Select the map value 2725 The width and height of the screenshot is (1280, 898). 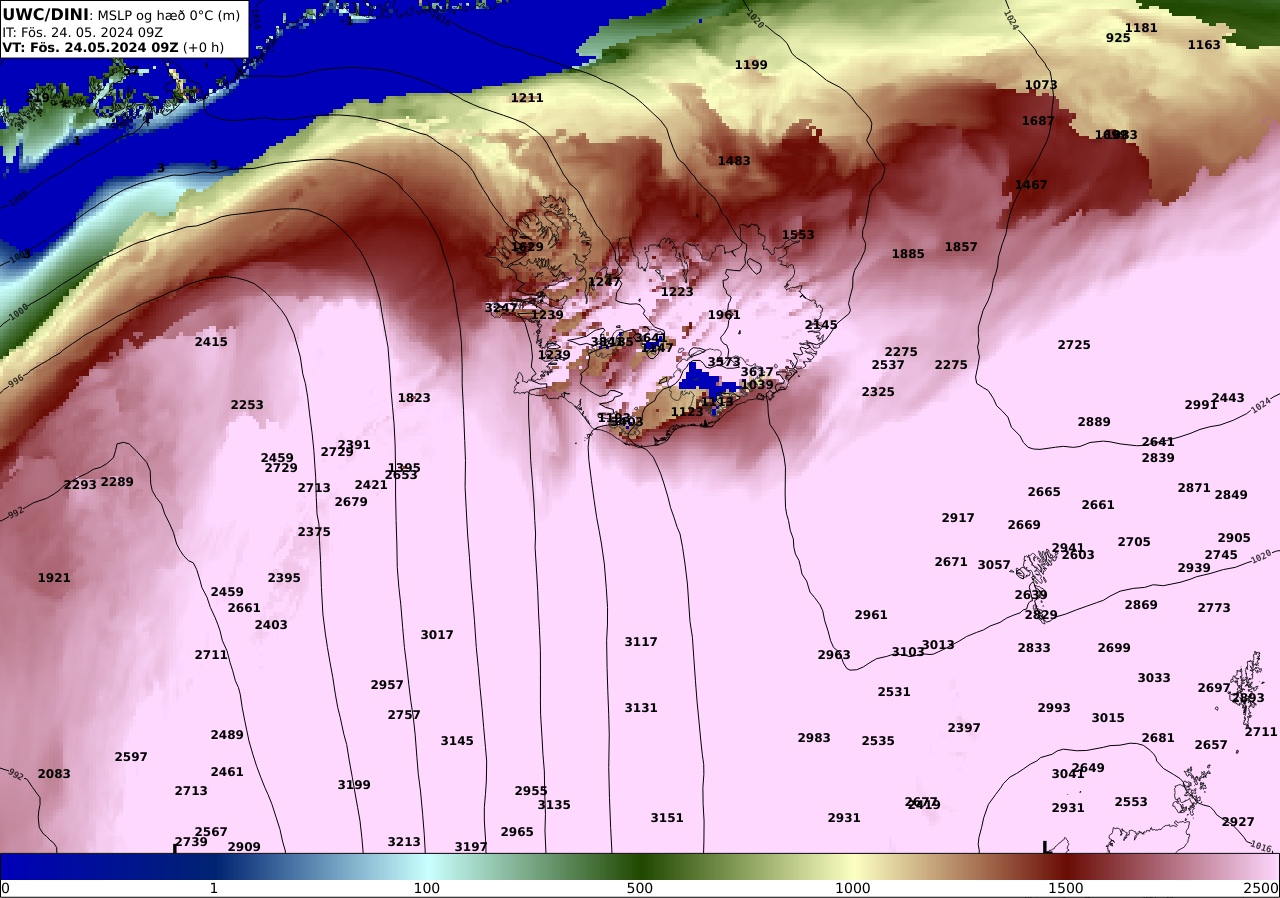click(1074, 345)
